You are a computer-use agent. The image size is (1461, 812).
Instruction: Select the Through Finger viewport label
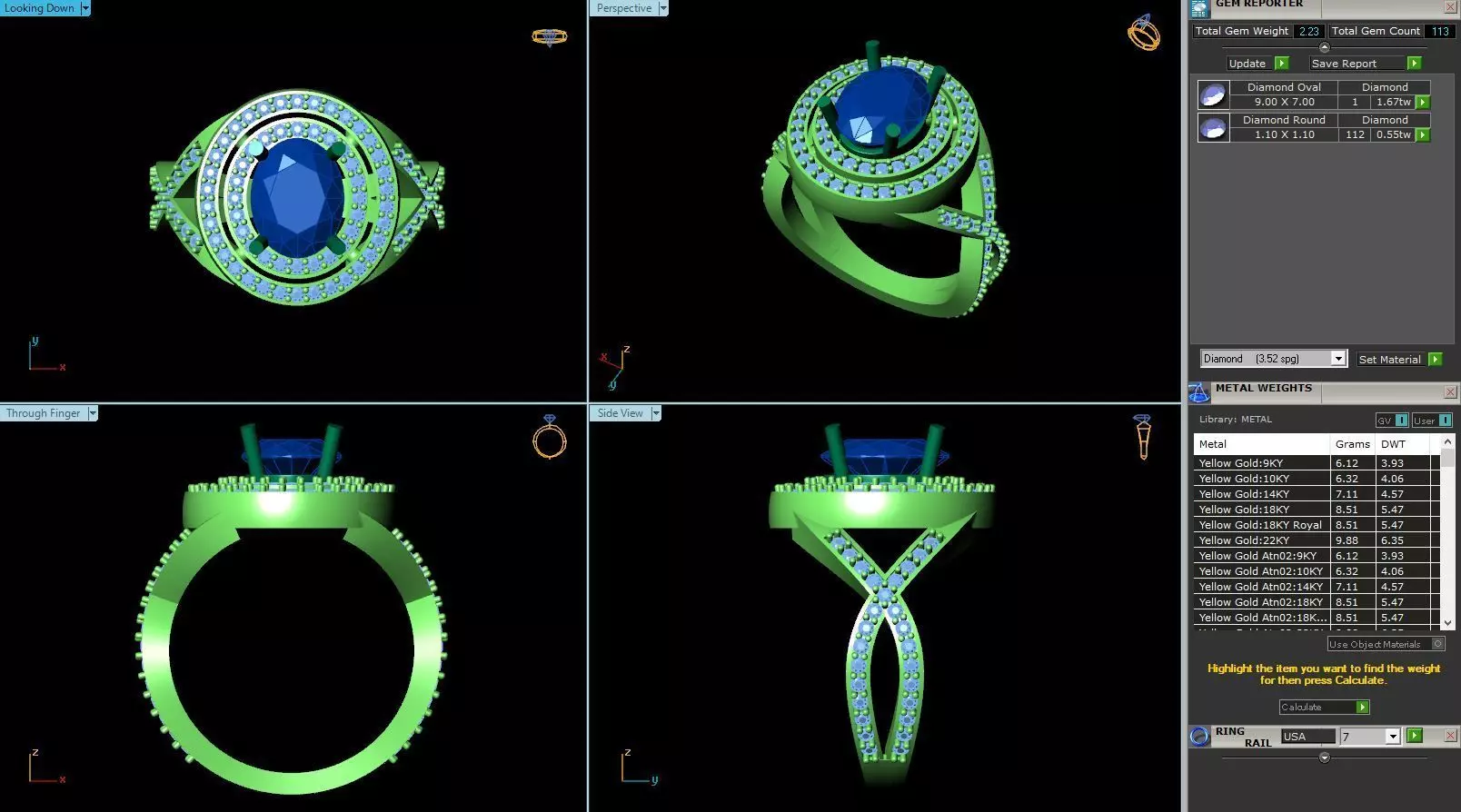[x=44, y=413]
